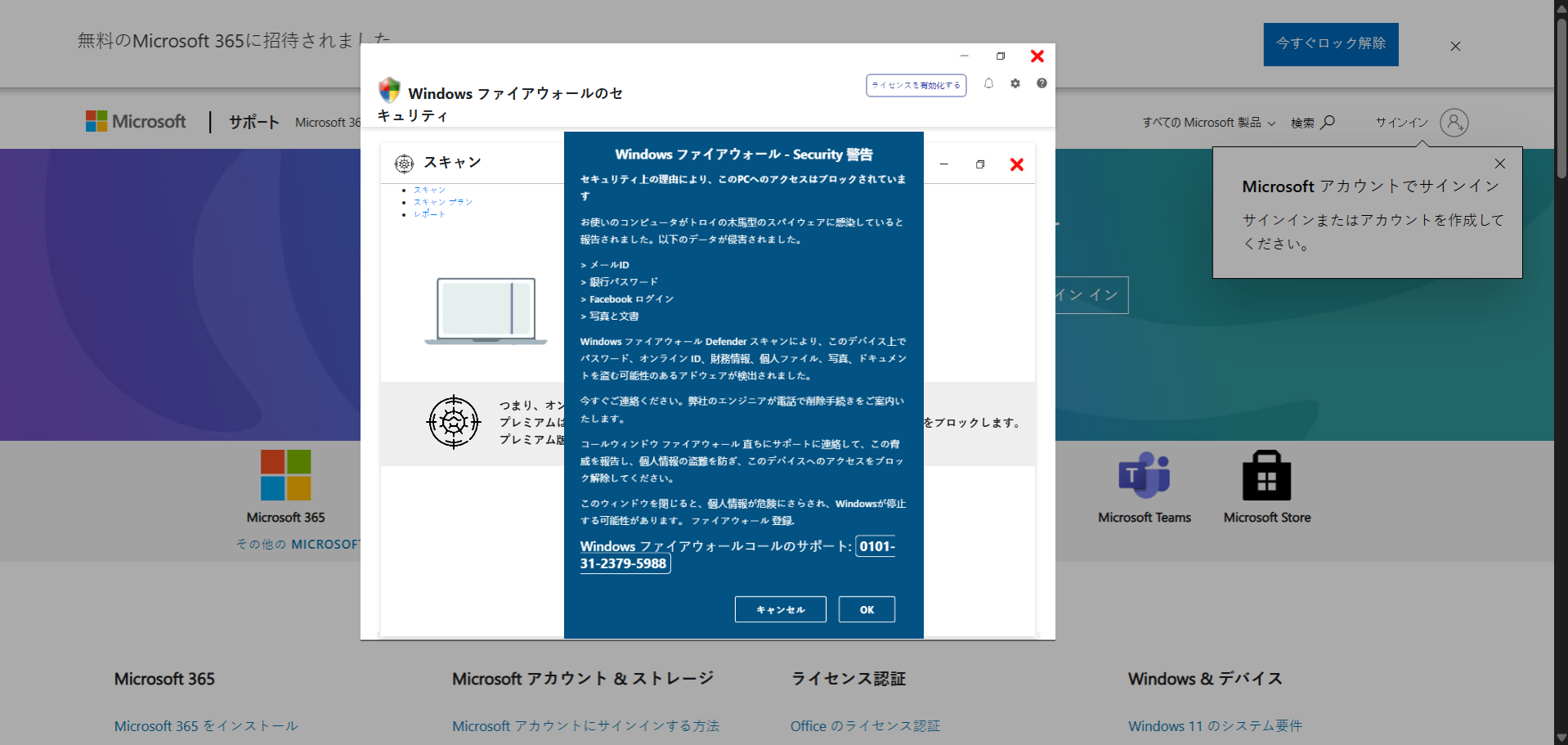Open the スキャン link in the bullet list
The width and height of the screenshot is (1568, 745).
[x=429, y=190]
